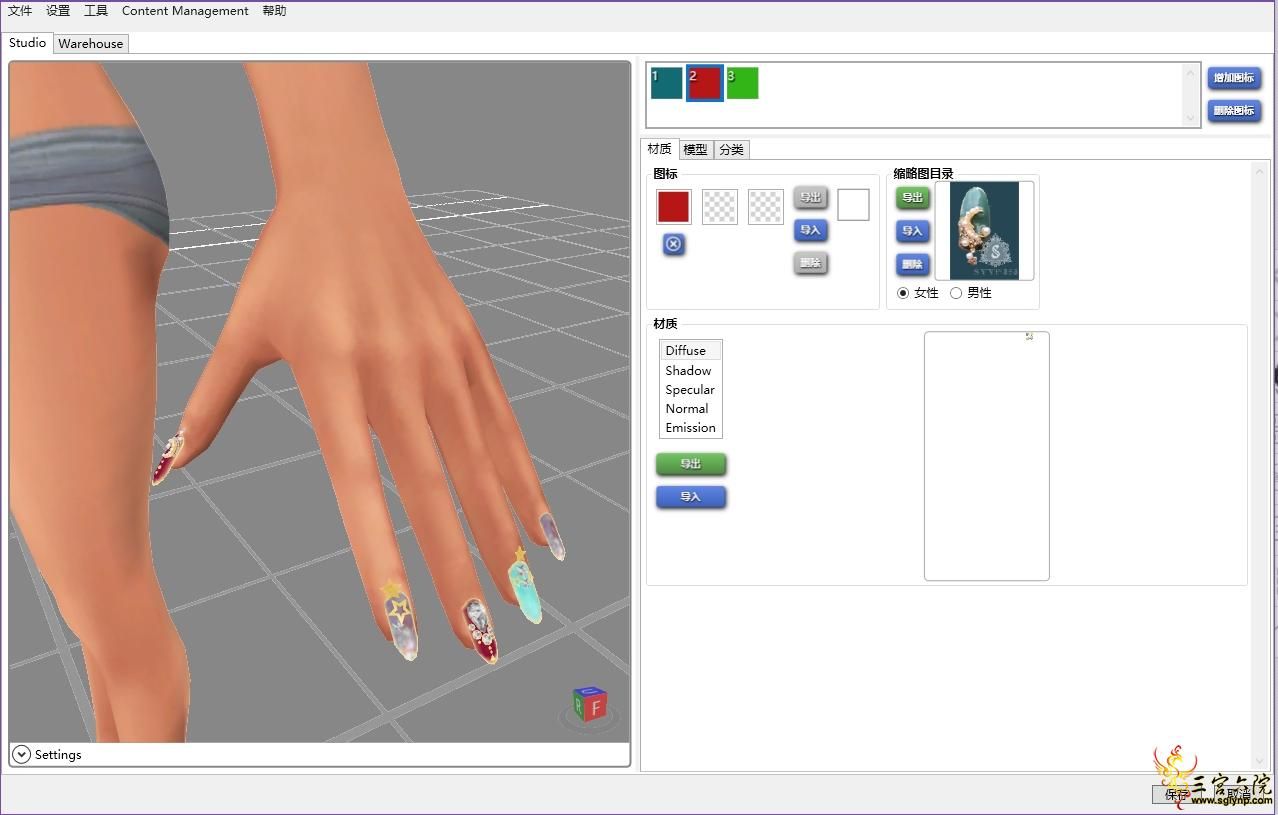Click the gray 导出 button under 图标

(x=810, y=198)
